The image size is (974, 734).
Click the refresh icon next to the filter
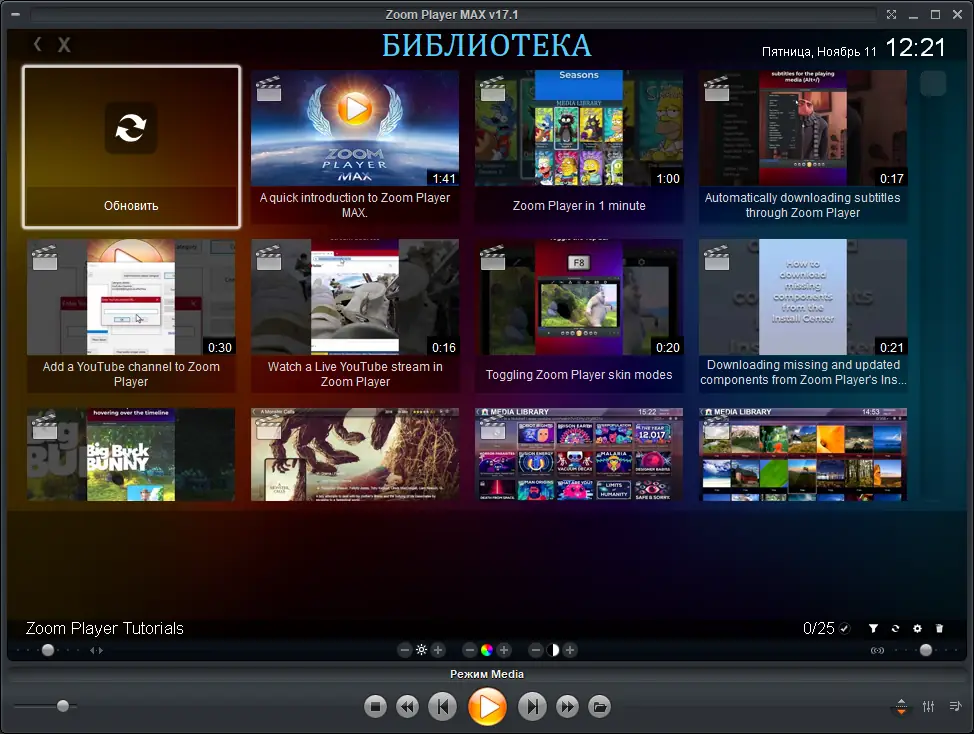pyautogui.click(x=895, y=628)
